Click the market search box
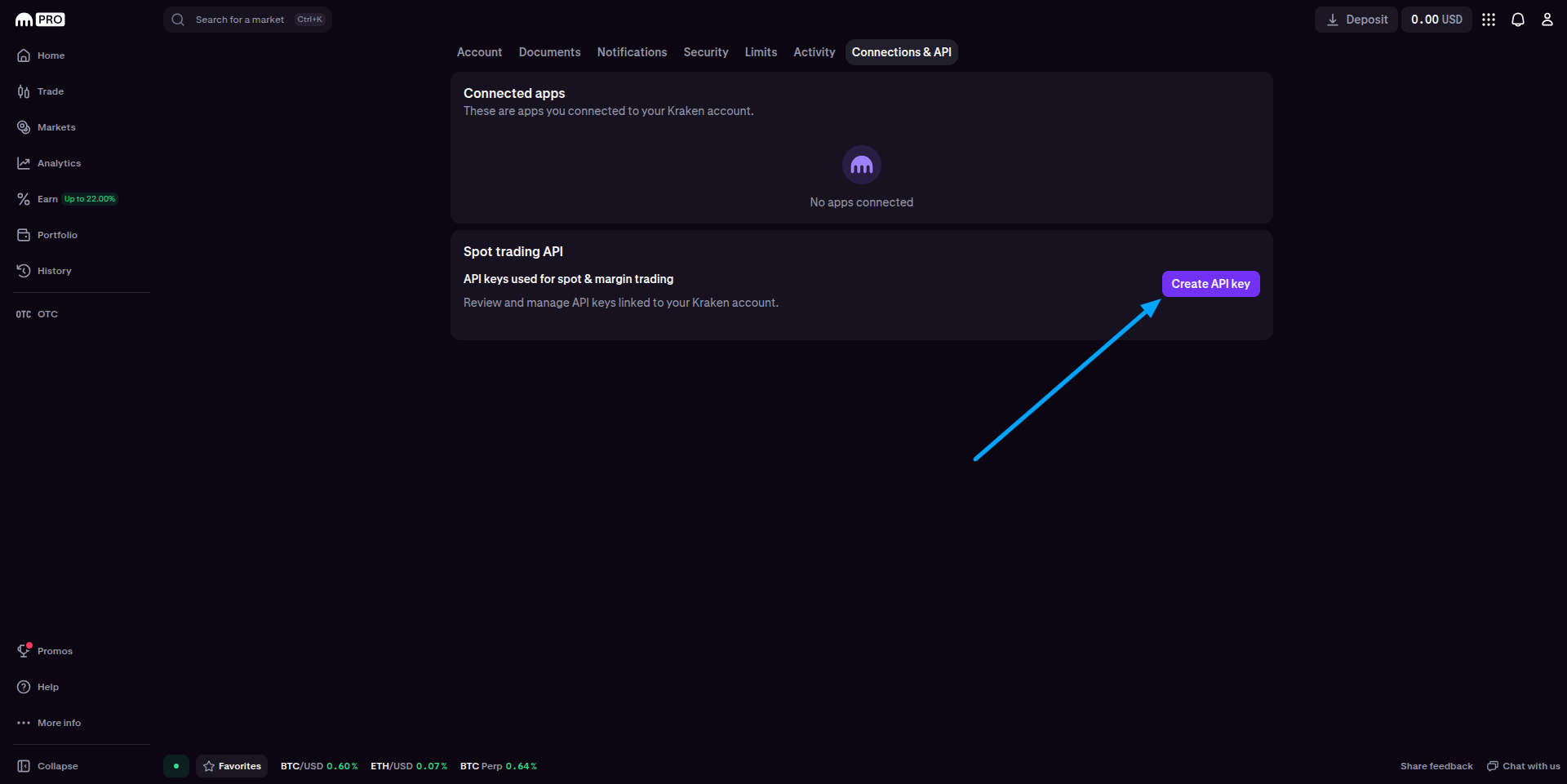This screenshot has height=784, width=1567. [247, 20]
